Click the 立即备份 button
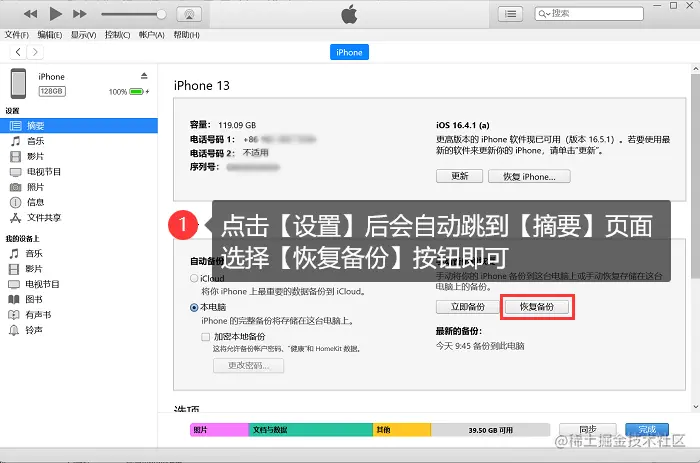 (467, 307)
